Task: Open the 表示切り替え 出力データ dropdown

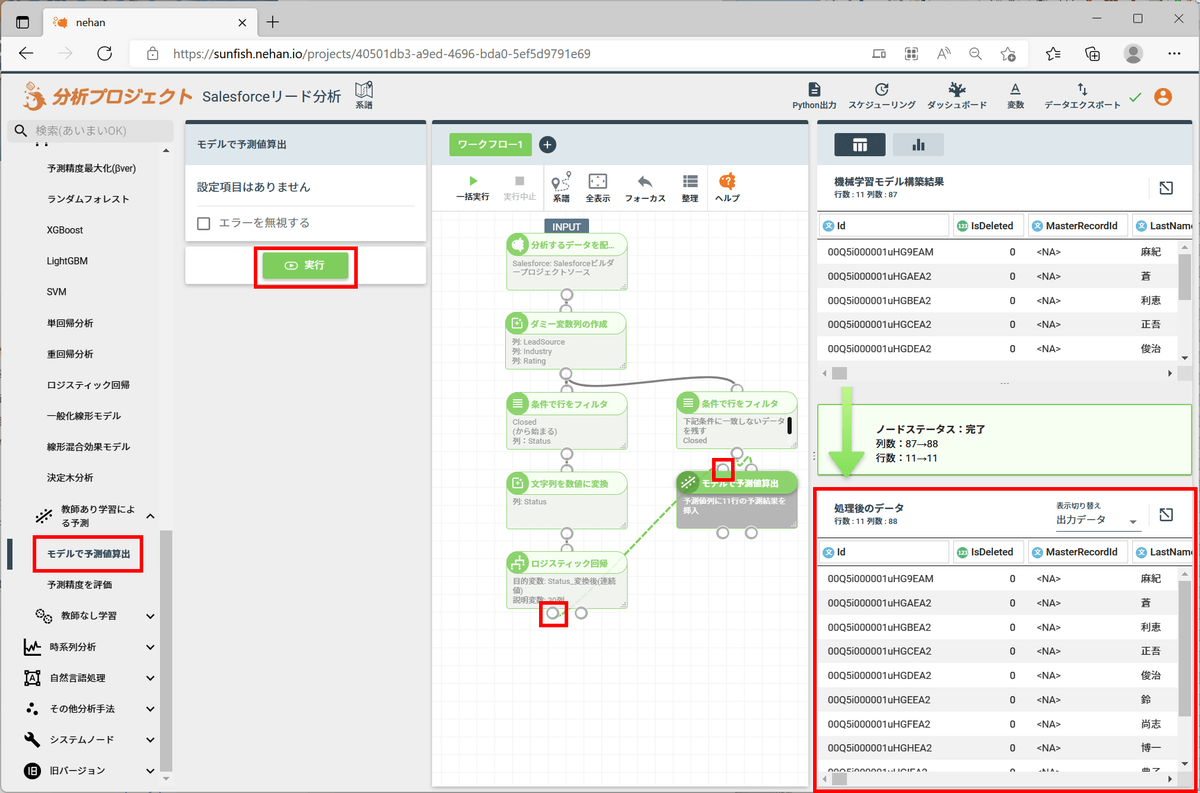Action: coord(1097,521)
